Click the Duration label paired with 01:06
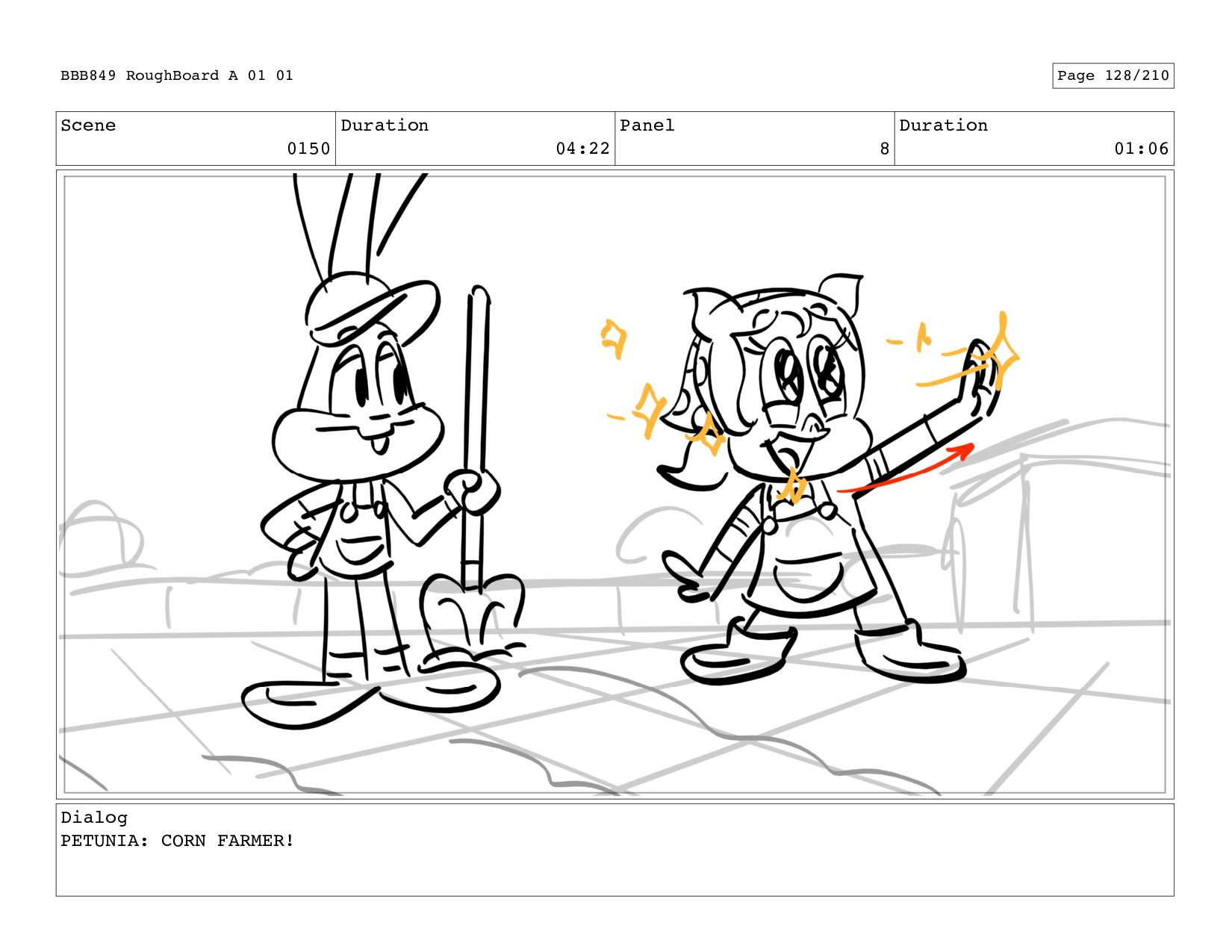1232x952 pixels. tap(943, 125)
